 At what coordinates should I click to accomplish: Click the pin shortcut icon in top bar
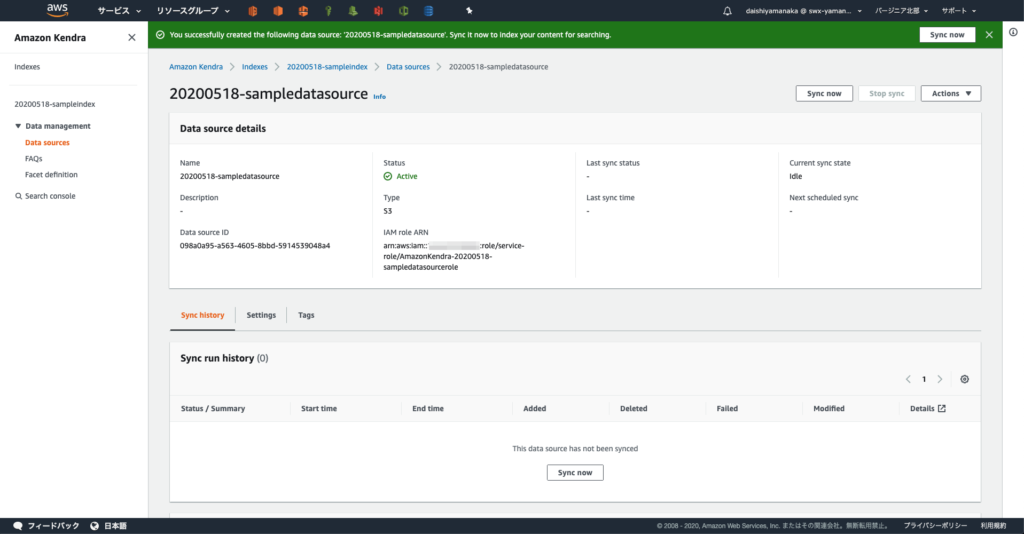(x=468, y=11)
